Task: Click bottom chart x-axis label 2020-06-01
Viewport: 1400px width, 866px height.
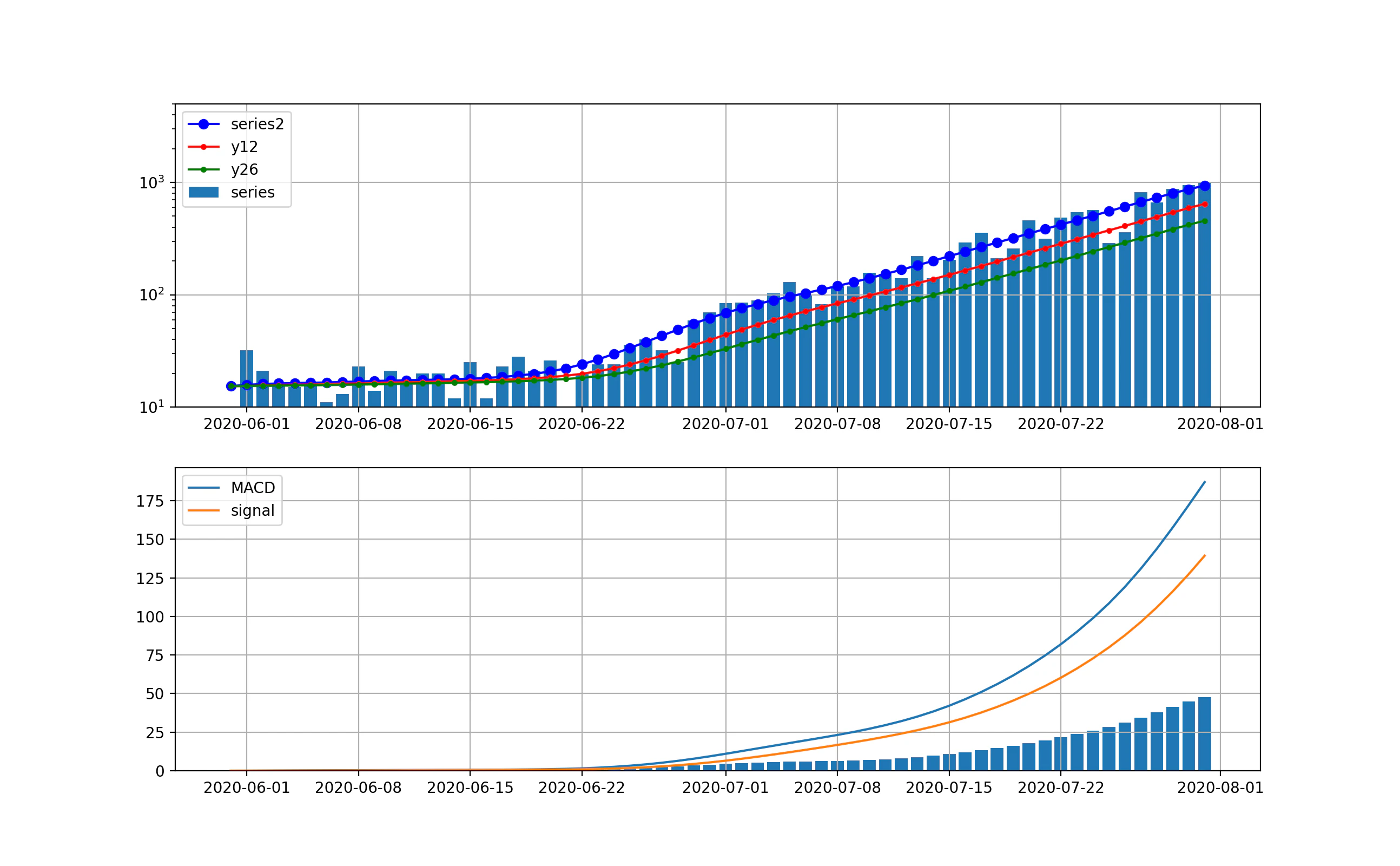Action: tap(247, 788)
